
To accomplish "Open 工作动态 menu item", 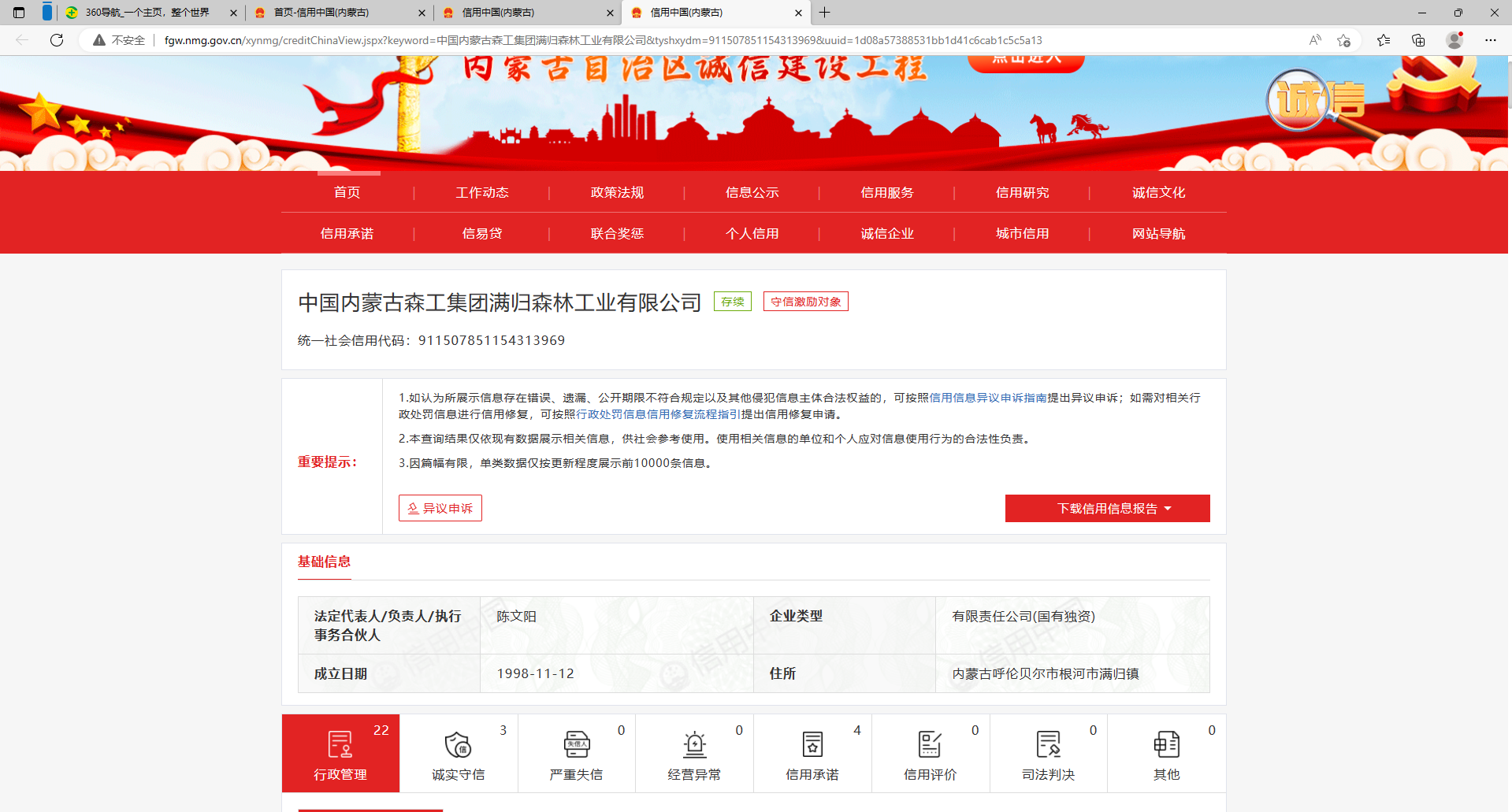I will click(482, 192).
